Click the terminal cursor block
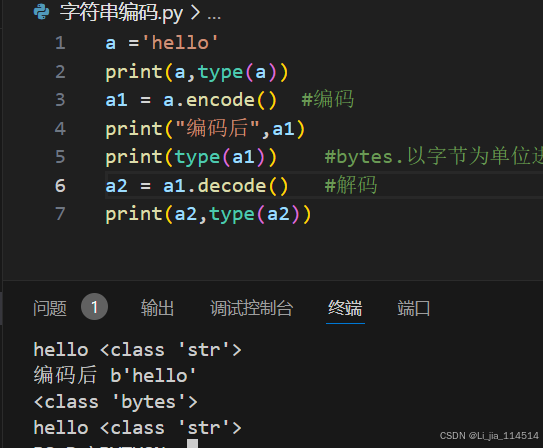Image resolution: width=543 pixels, height=448 pixels. (x=193, y=443)
